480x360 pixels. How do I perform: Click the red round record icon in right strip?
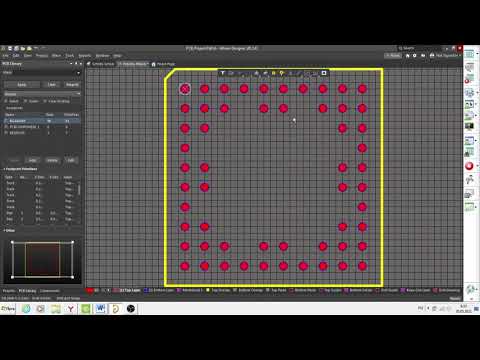(x=469, y=166)
